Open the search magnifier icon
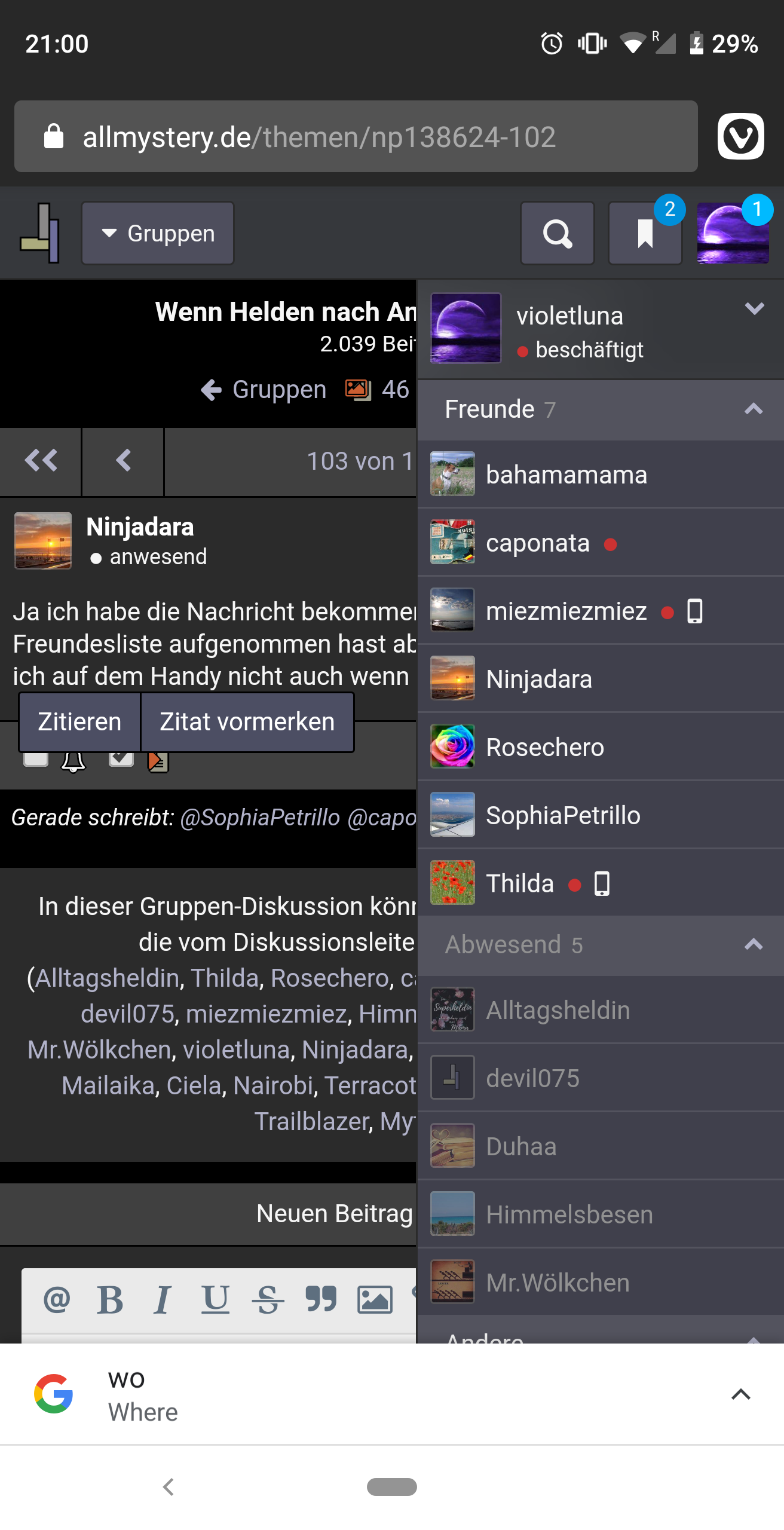784x1530 pixels. pos(557,233)
